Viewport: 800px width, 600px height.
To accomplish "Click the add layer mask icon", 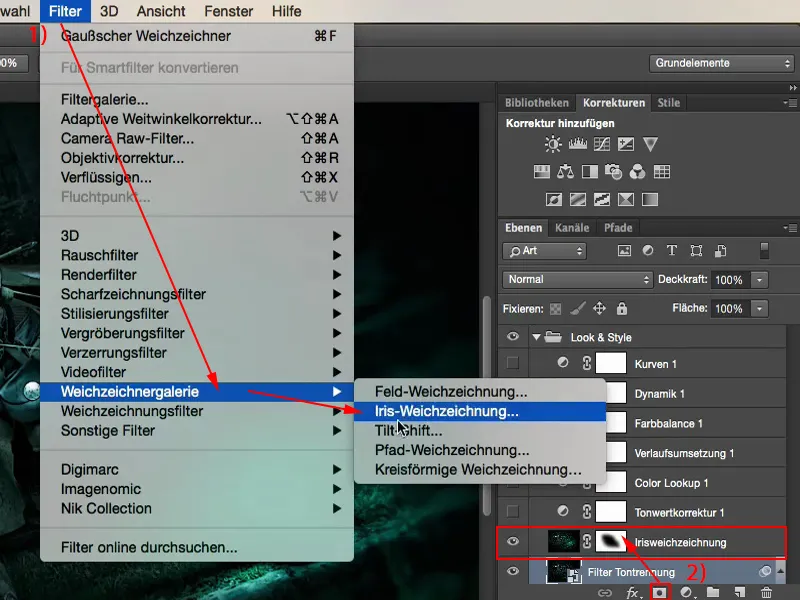I will pos(659,592).
